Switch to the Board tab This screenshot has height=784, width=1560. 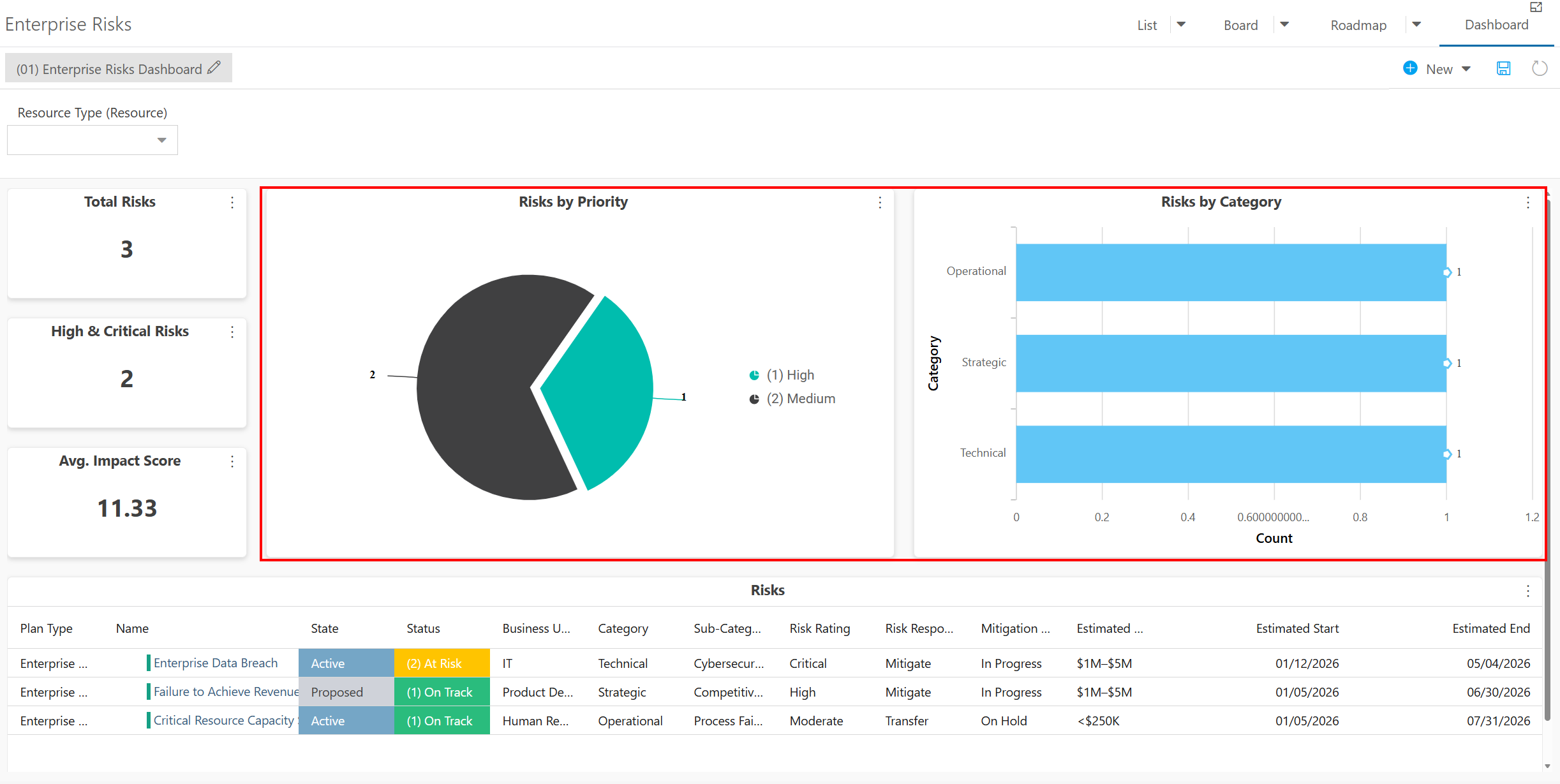coord(1240,25)
